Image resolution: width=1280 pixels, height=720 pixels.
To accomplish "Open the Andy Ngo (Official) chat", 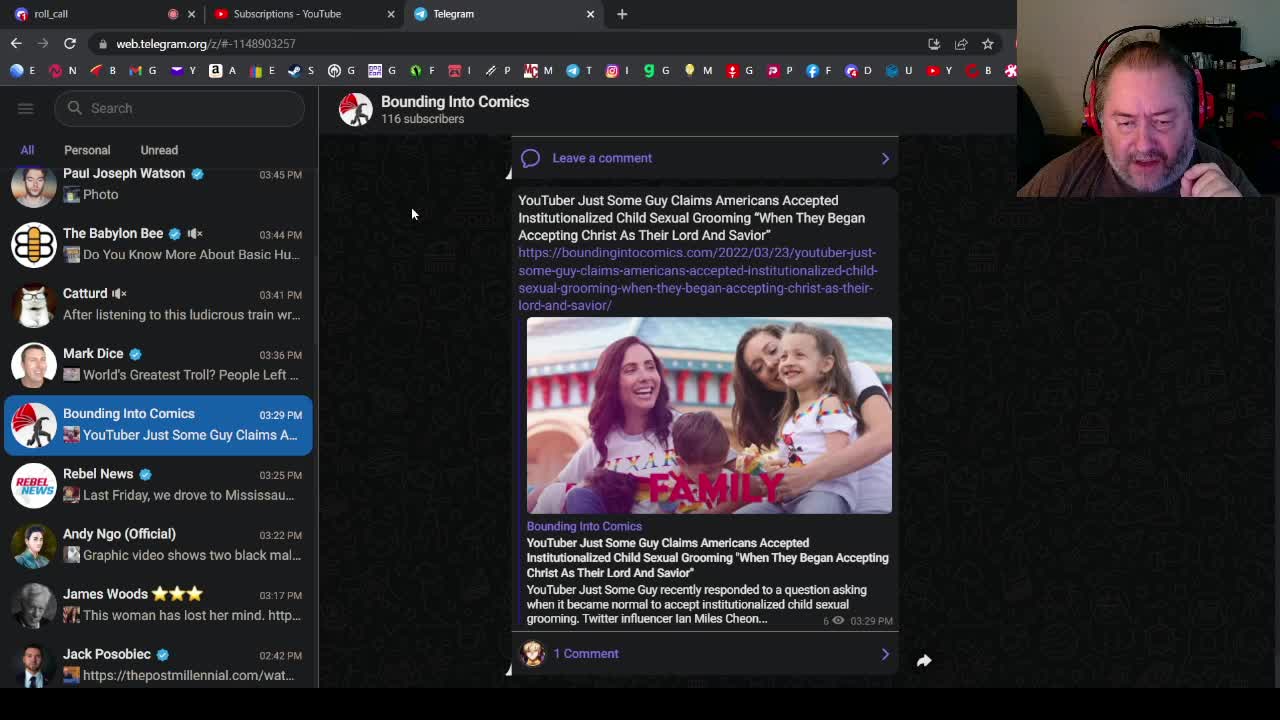I will (158, 544).
